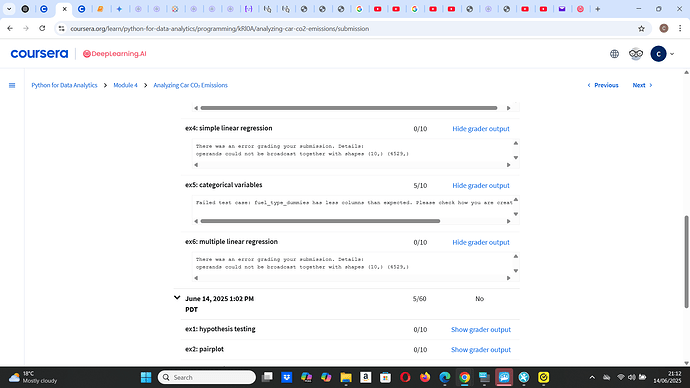
Task: Click the ex5 output horizontal scrollbar thumb
Action: click(x=320, y=221)
